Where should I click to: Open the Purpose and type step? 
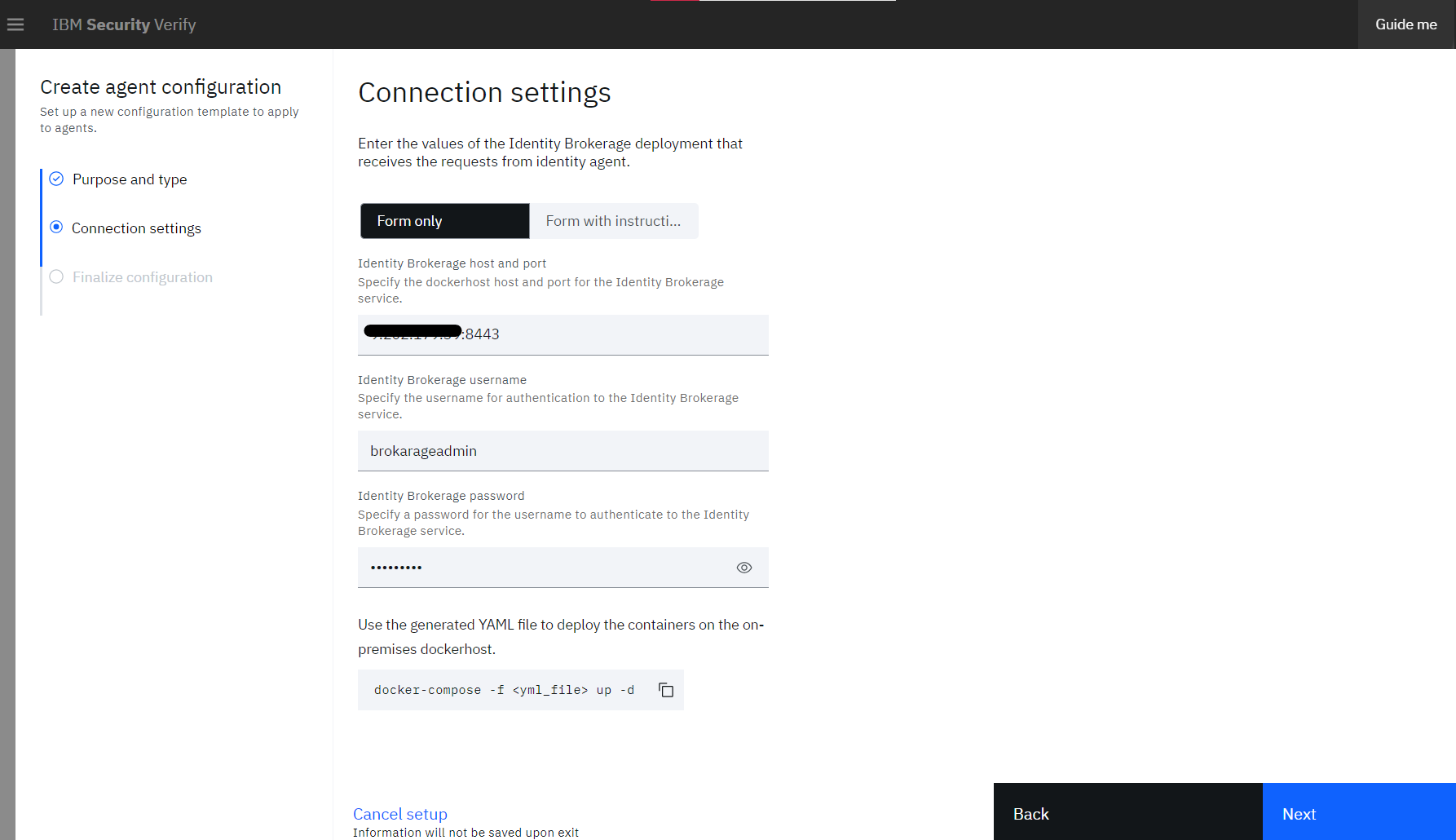130,179
